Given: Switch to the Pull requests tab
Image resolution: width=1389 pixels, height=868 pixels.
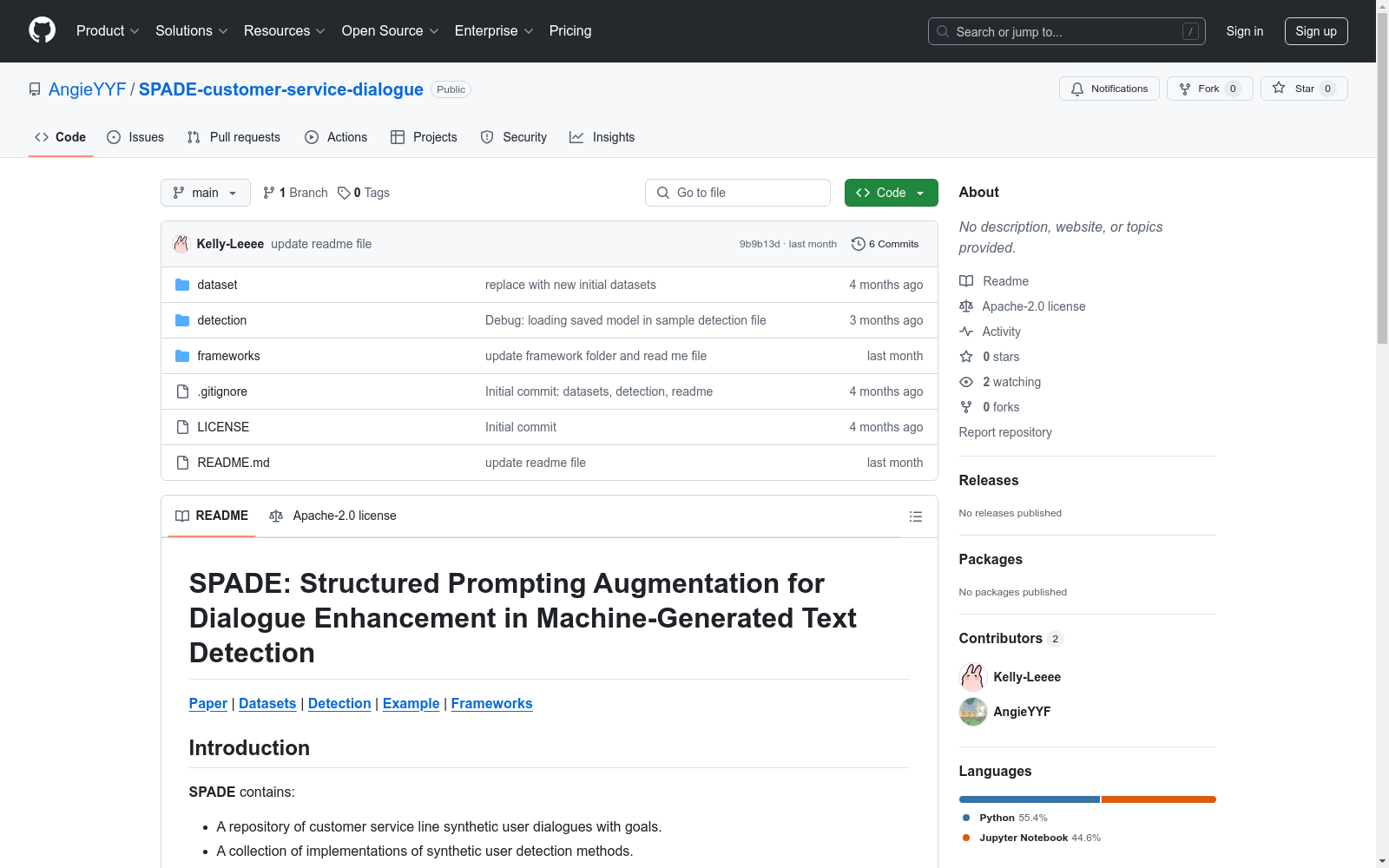Looking at the screenshot, I should tap(234, 137).
